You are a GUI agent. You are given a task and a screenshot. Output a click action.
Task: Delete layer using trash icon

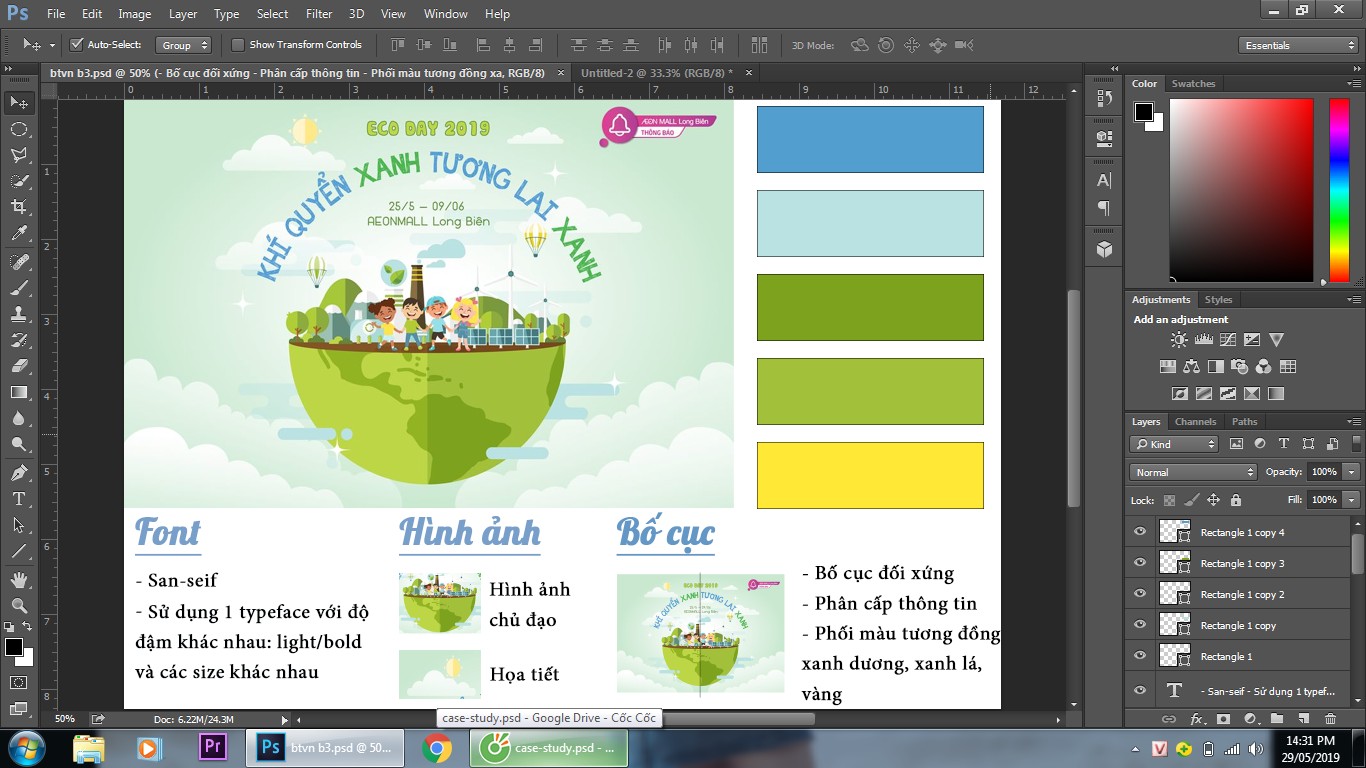(1330, 718)
